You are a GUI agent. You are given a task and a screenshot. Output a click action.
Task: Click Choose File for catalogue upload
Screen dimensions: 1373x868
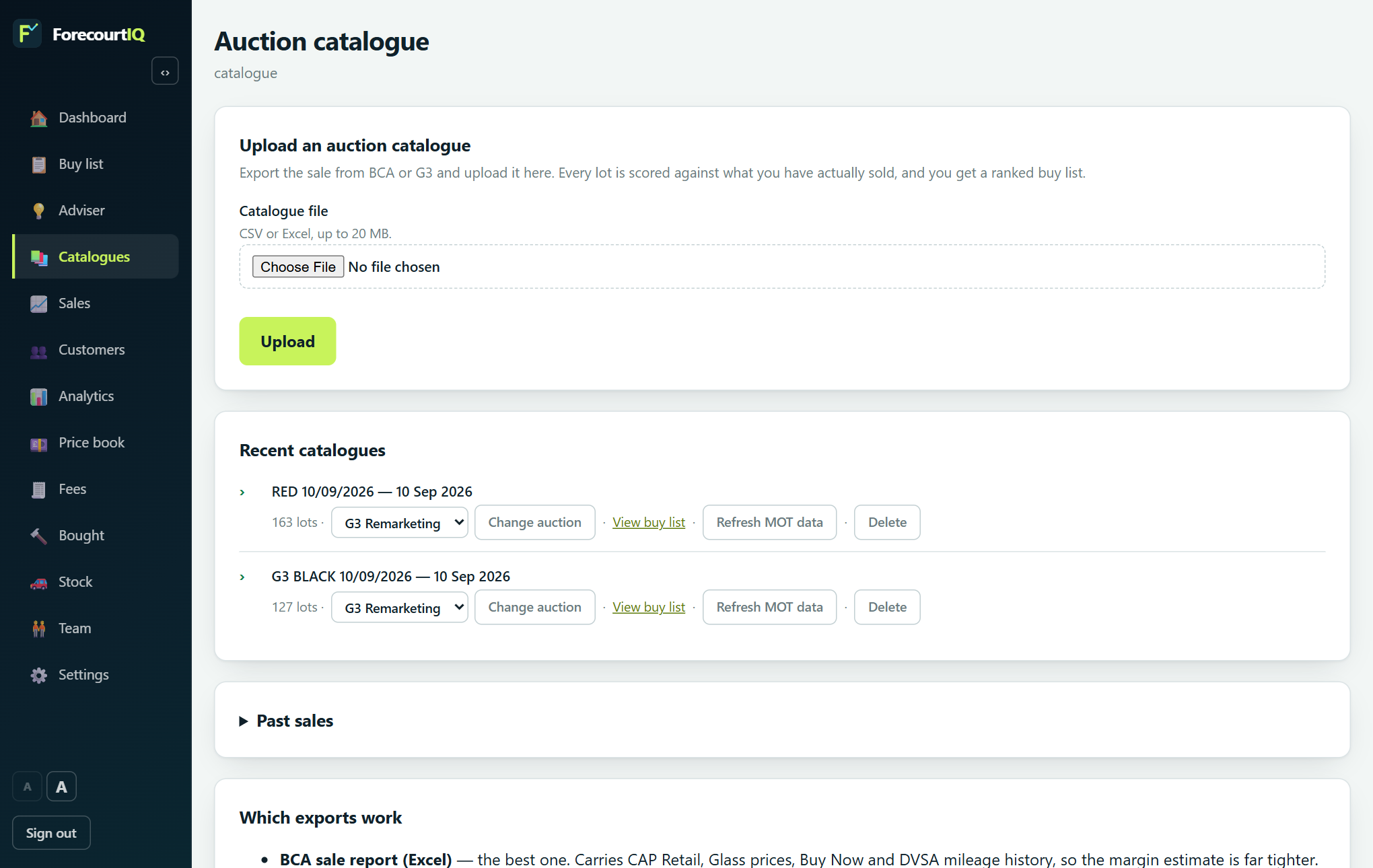tap(298, 266)
